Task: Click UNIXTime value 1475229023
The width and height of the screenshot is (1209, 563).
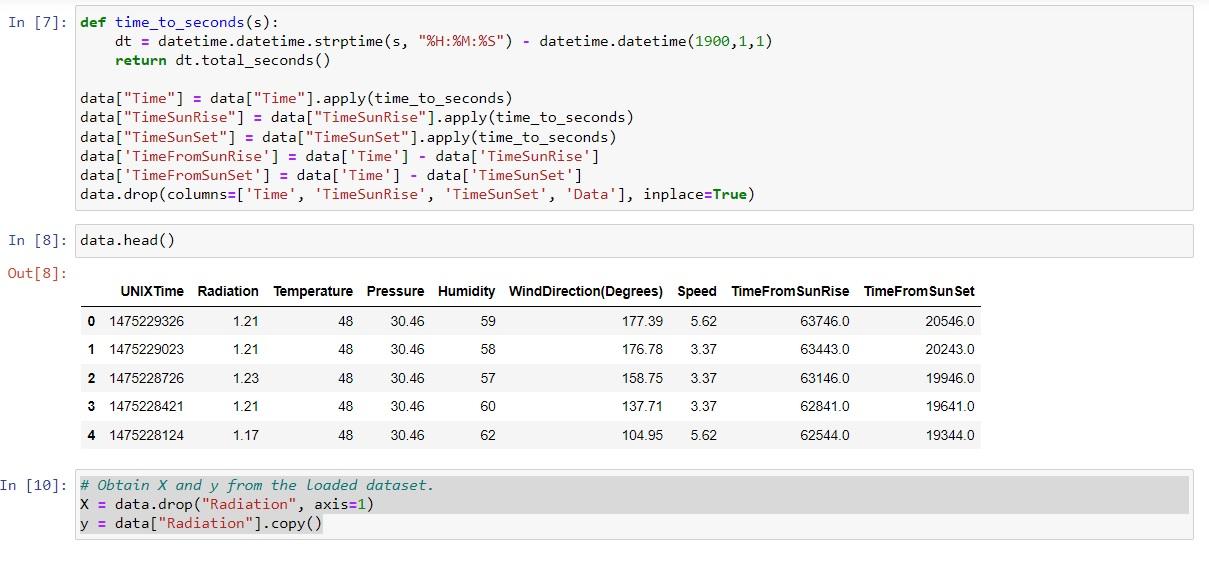Action: click(147, 350)
